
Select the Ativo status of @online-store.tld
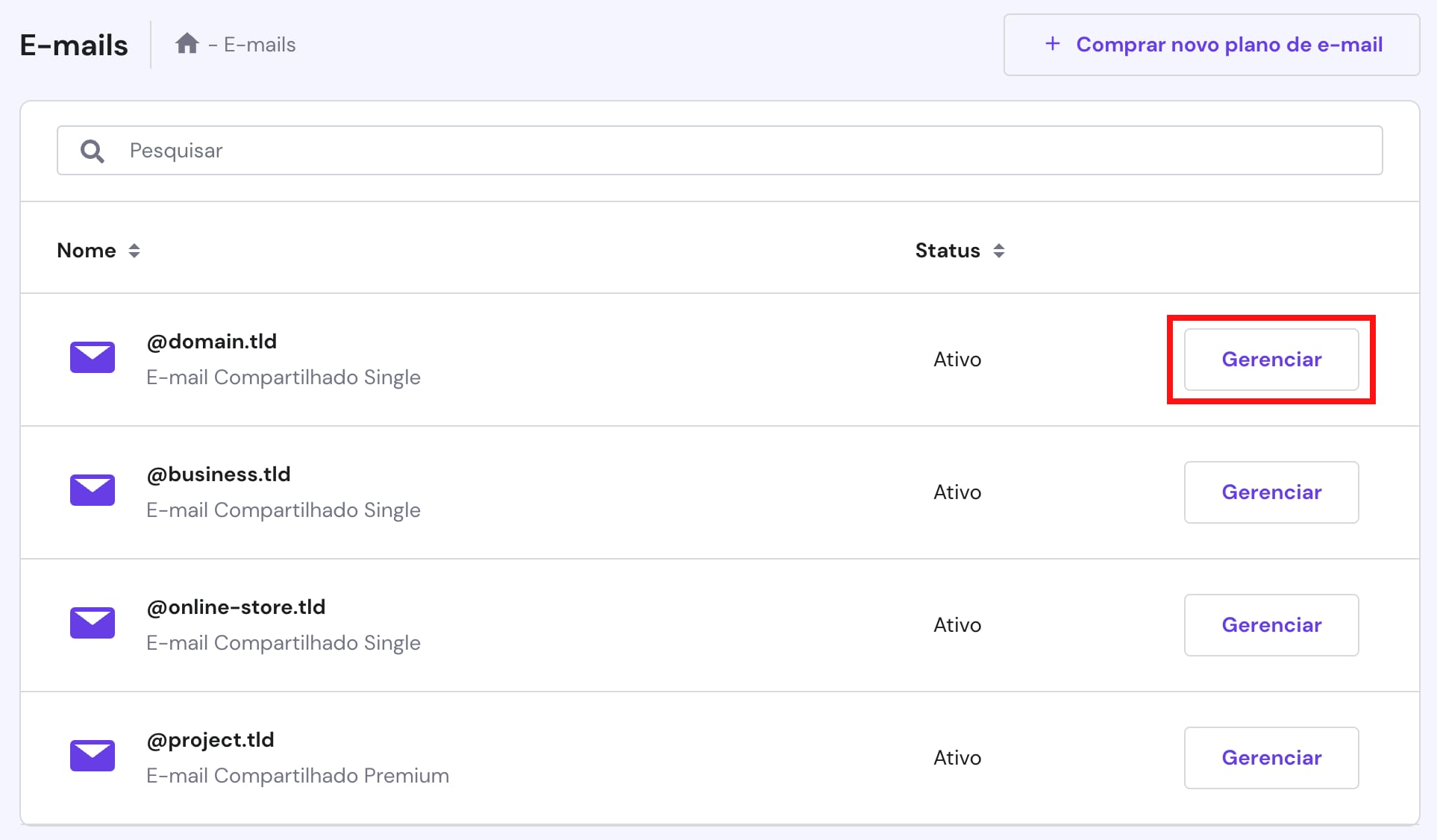pos(957,624)
